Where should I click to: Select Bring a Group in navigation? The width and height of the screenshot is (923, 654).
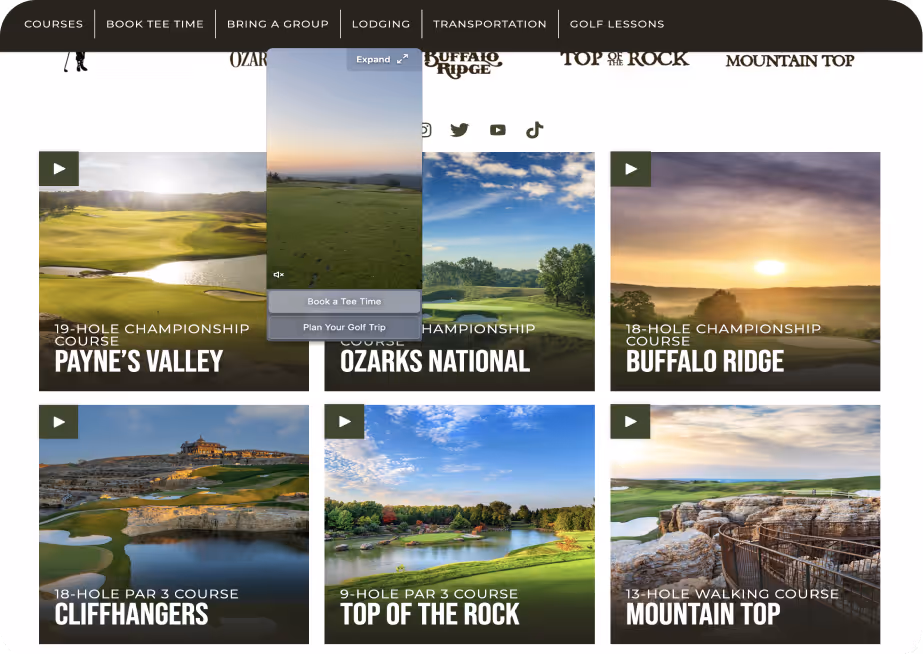coord(278,24)
